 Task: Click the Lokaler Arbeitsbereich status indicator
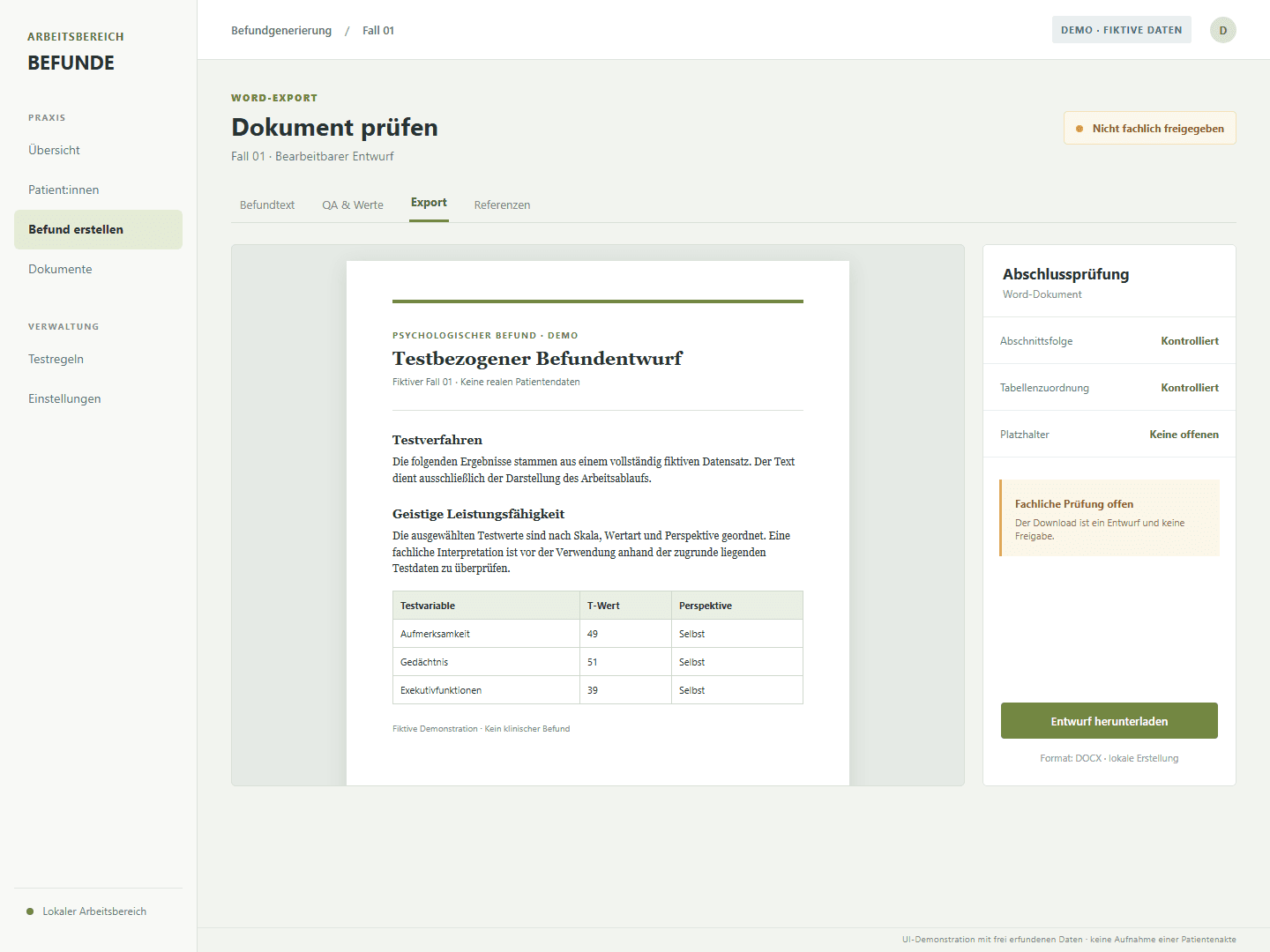click(x=86, y=911)
